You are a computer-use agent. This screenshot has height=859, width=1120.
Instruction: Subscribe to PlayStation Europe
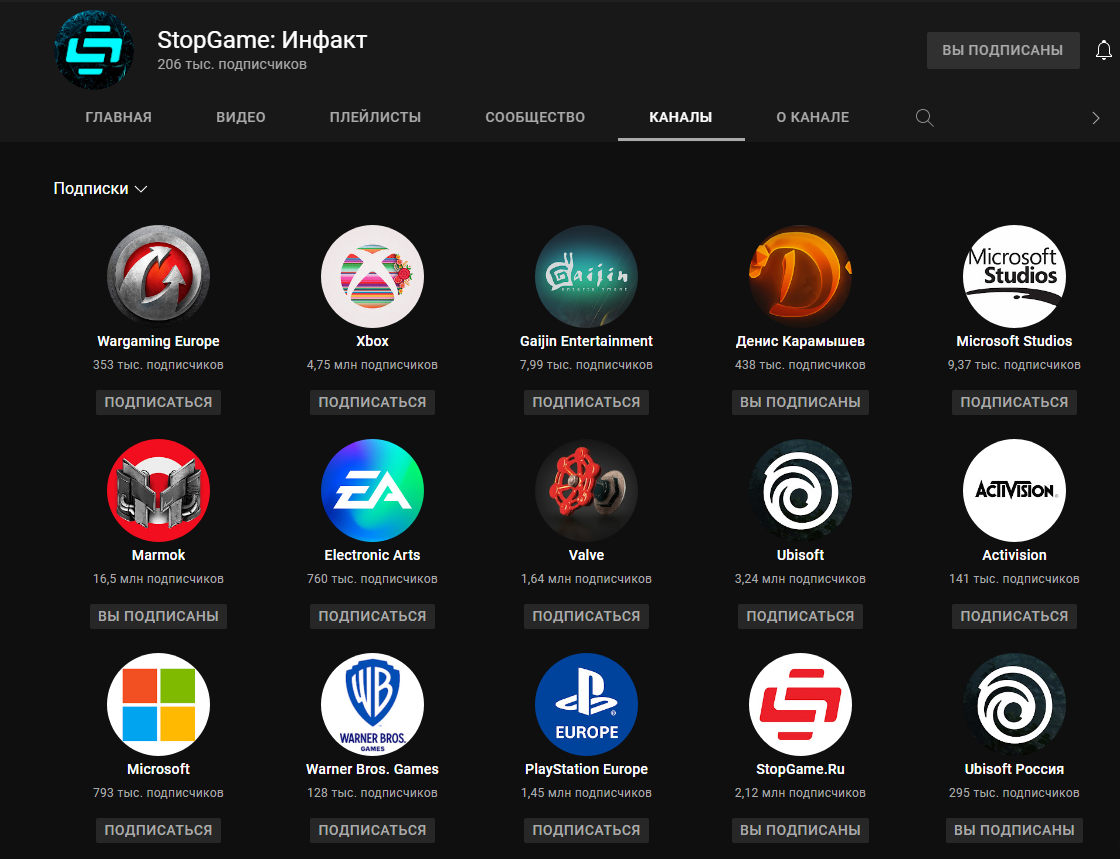(586, 830)
